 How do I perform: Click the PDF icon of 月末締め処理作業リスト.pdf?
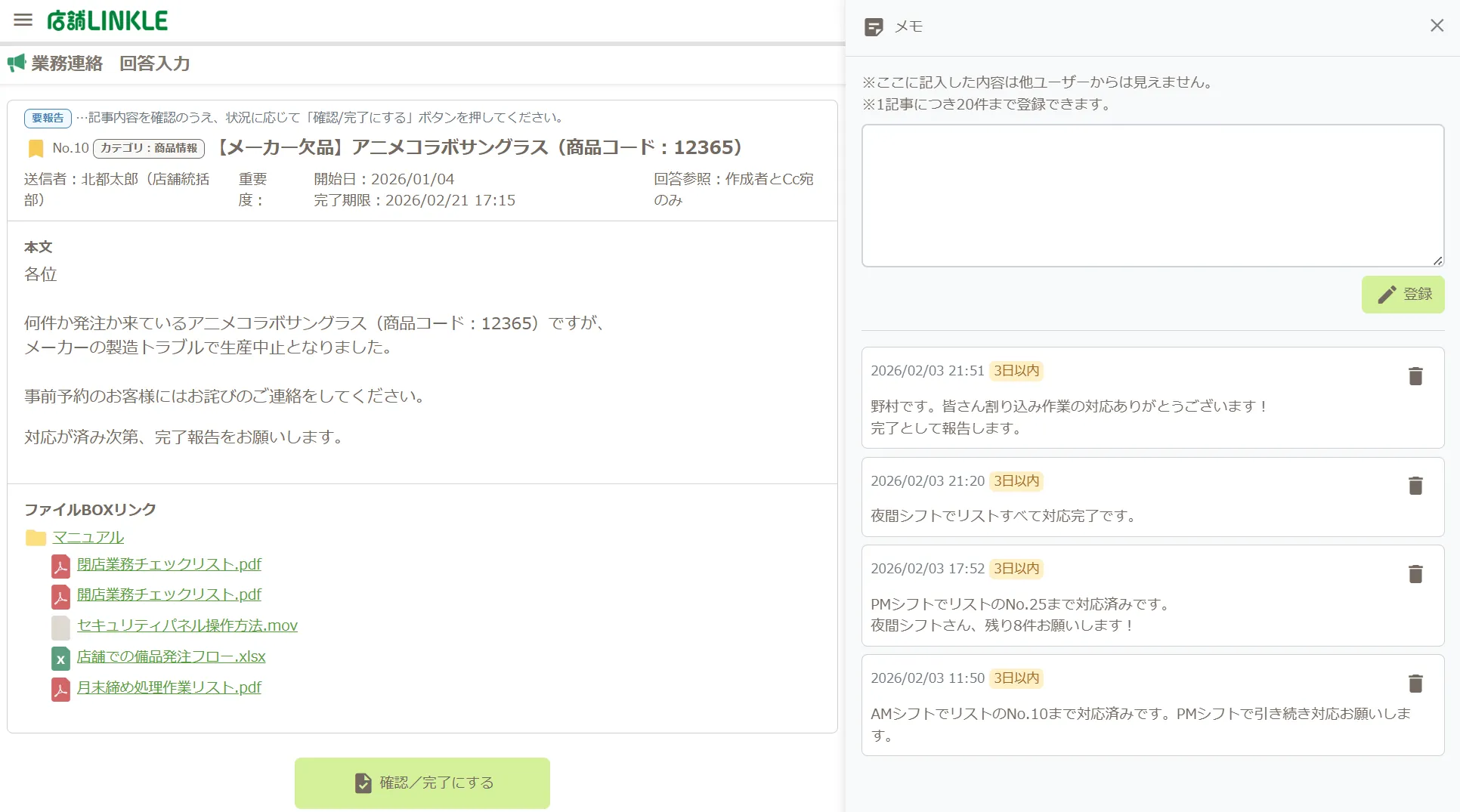pyautogui.click(x=60, y=689)
